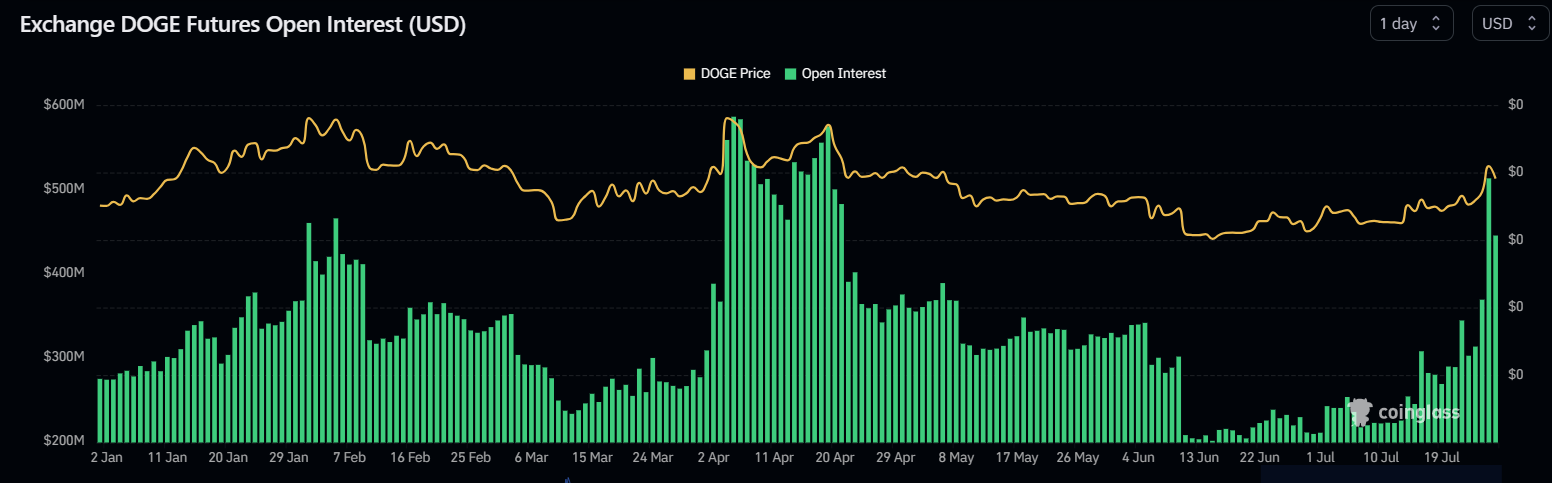This screenshot has height=483, width=1552.
Task: Open the USD currency dropdown
Action: (1509, 24)
